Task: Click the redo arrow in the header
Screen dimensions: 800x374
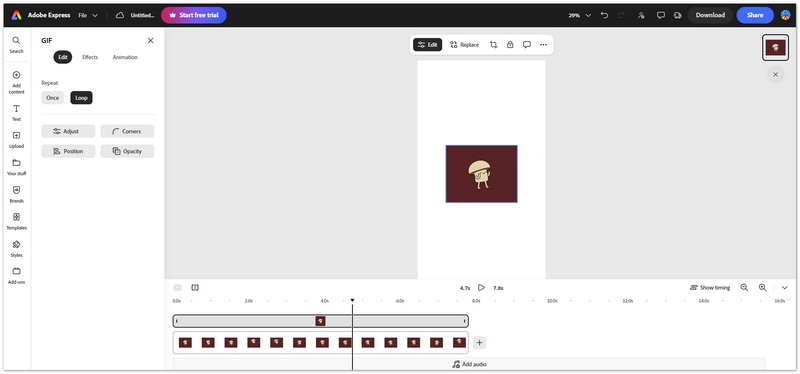Action: [x=621, y=15]
